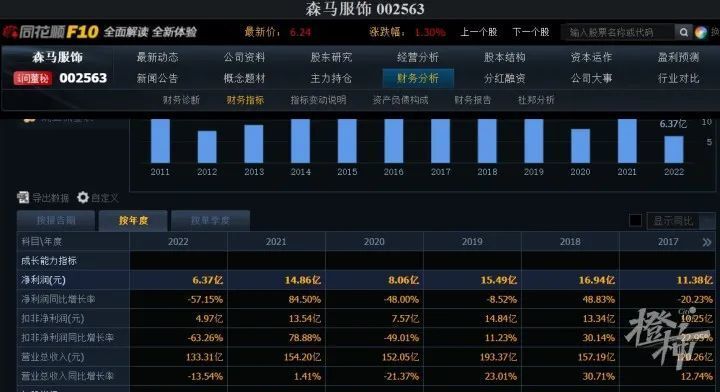720x392 pixels.
Task: Open the 分红融资 menu
Action: coord(505,78)
